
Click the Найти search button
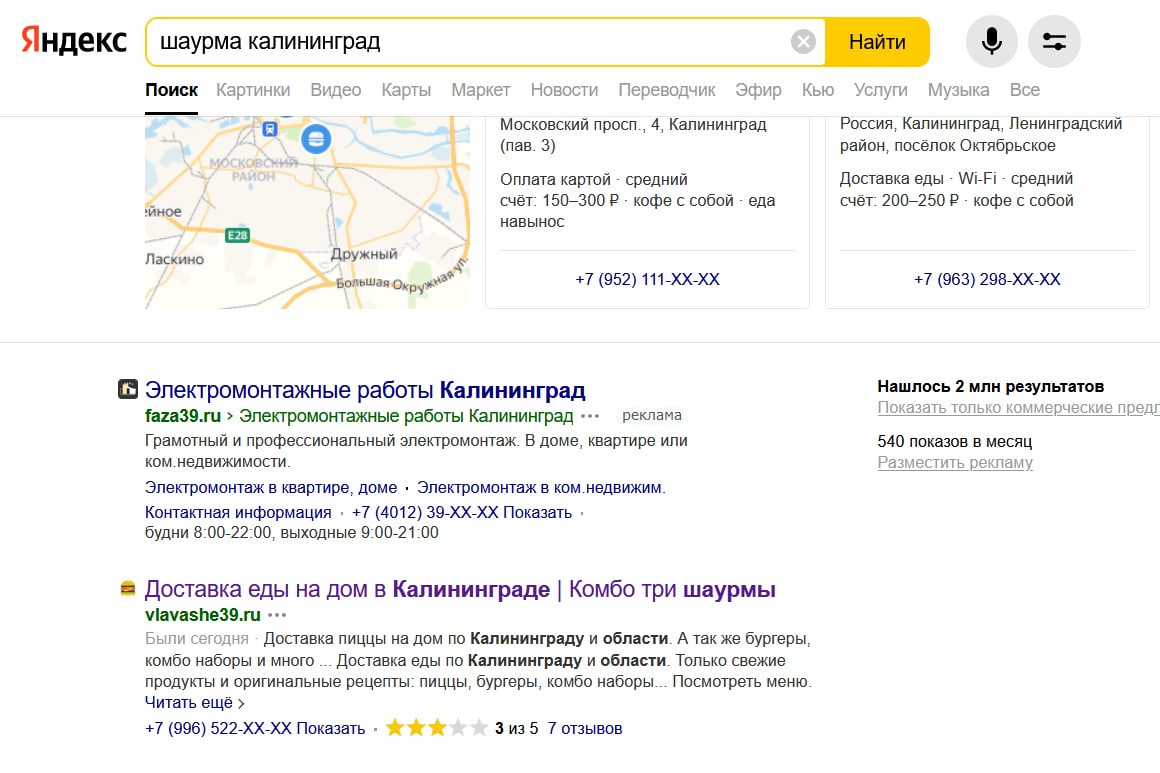click(877, 42)
